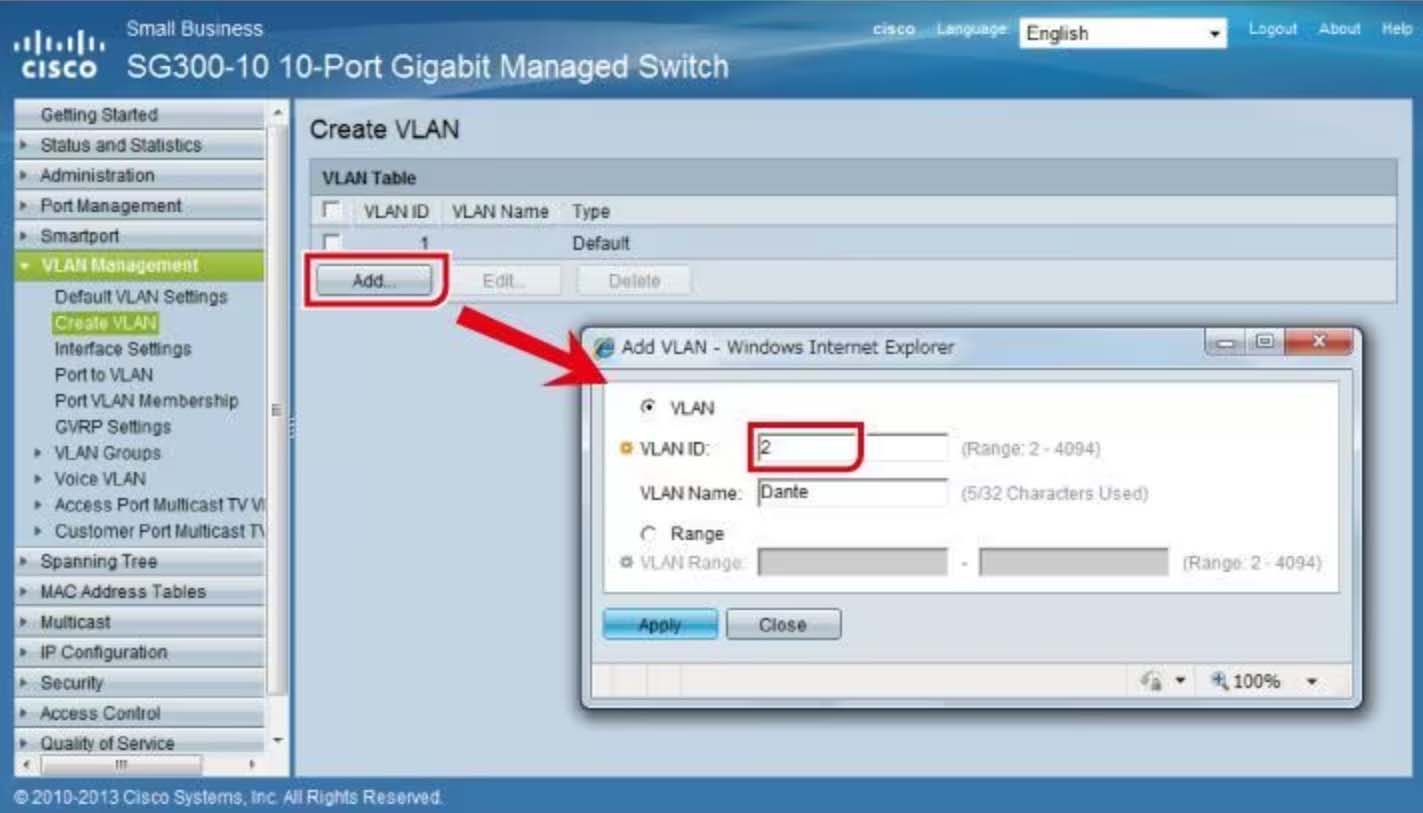Open GVRP Settings page

[x=112, y=427]
